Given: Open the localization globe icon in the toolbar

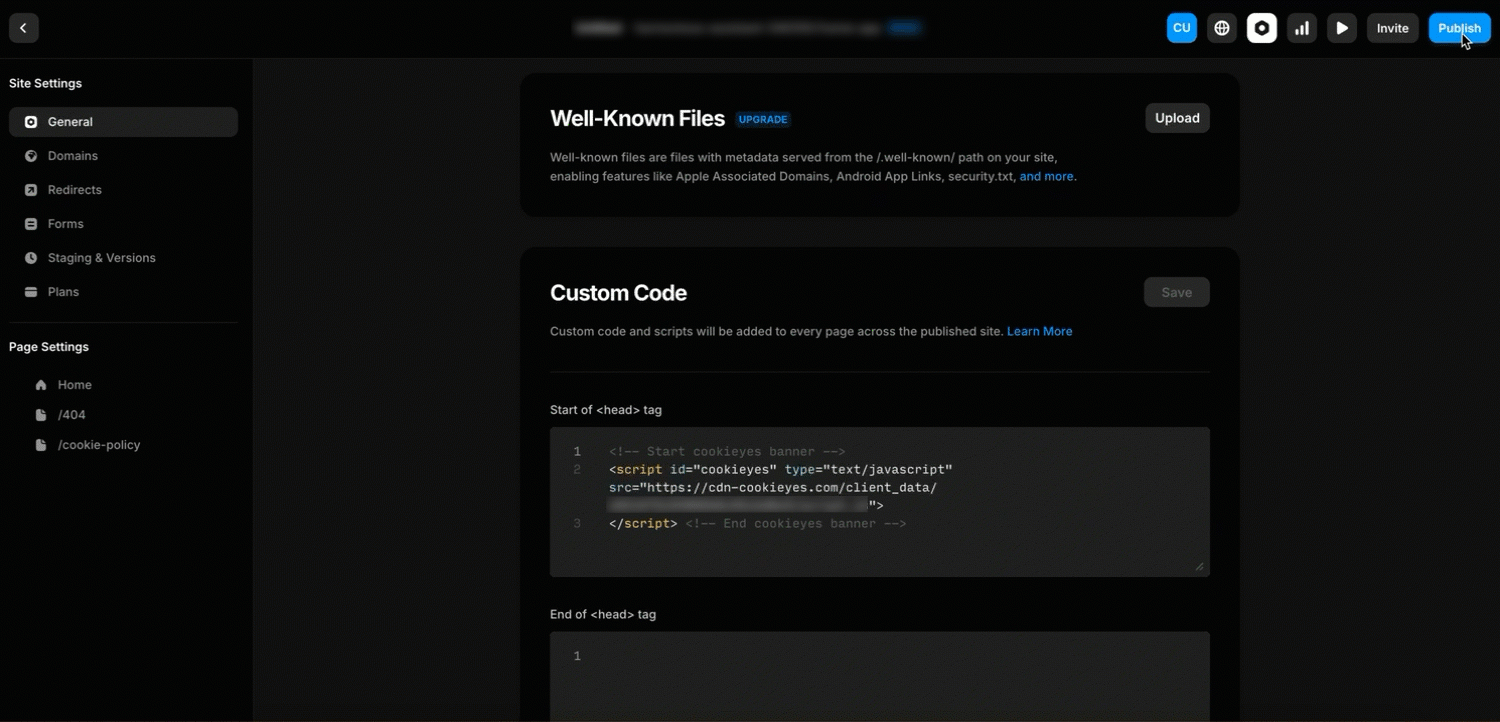Looking at the screenshot, I should pyautogui.click(x=1221, y=27).
